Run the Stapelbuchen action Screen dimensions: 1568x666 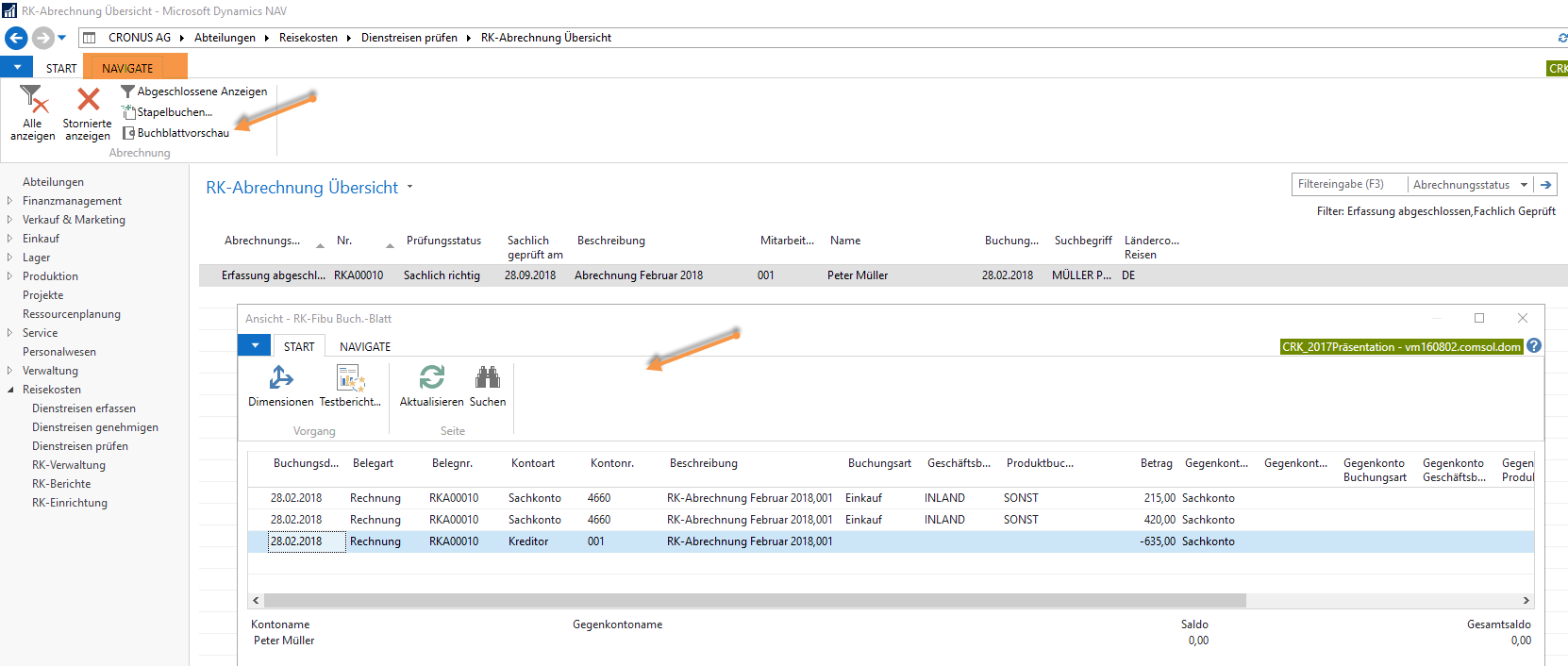click(167, 112)
